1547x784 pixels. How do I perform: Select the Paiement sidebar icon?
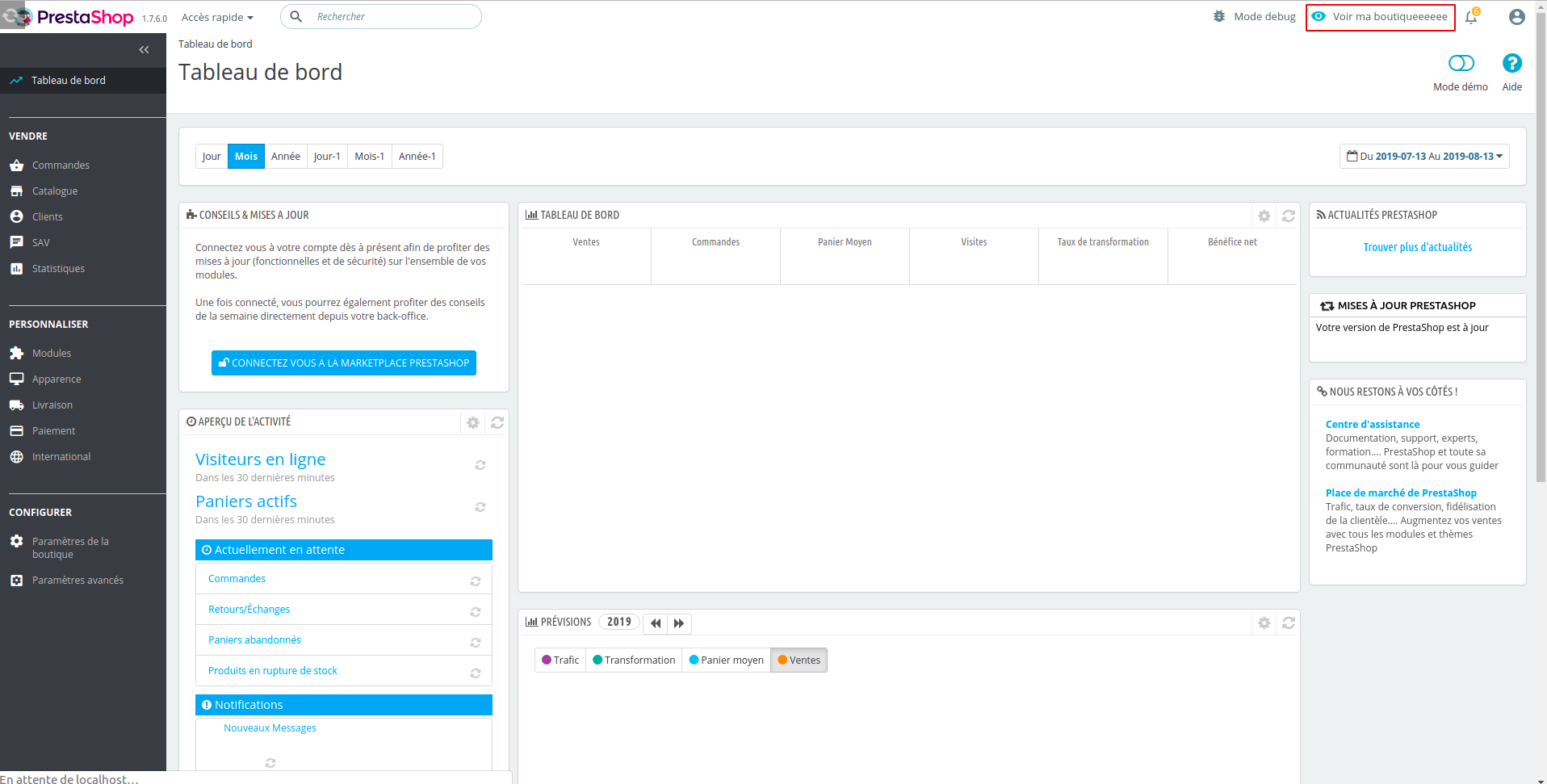[x=17, y=430]
